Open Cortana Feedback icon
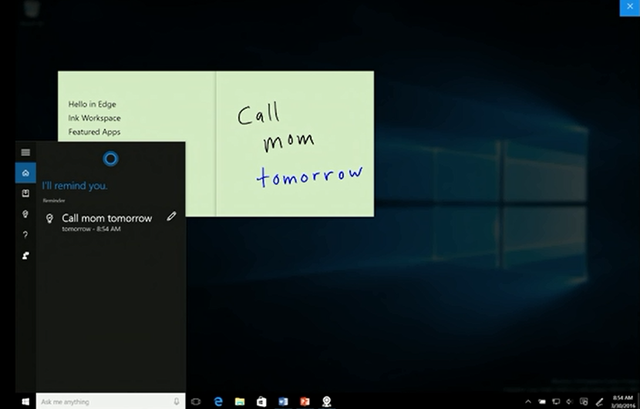 [25, 256]
